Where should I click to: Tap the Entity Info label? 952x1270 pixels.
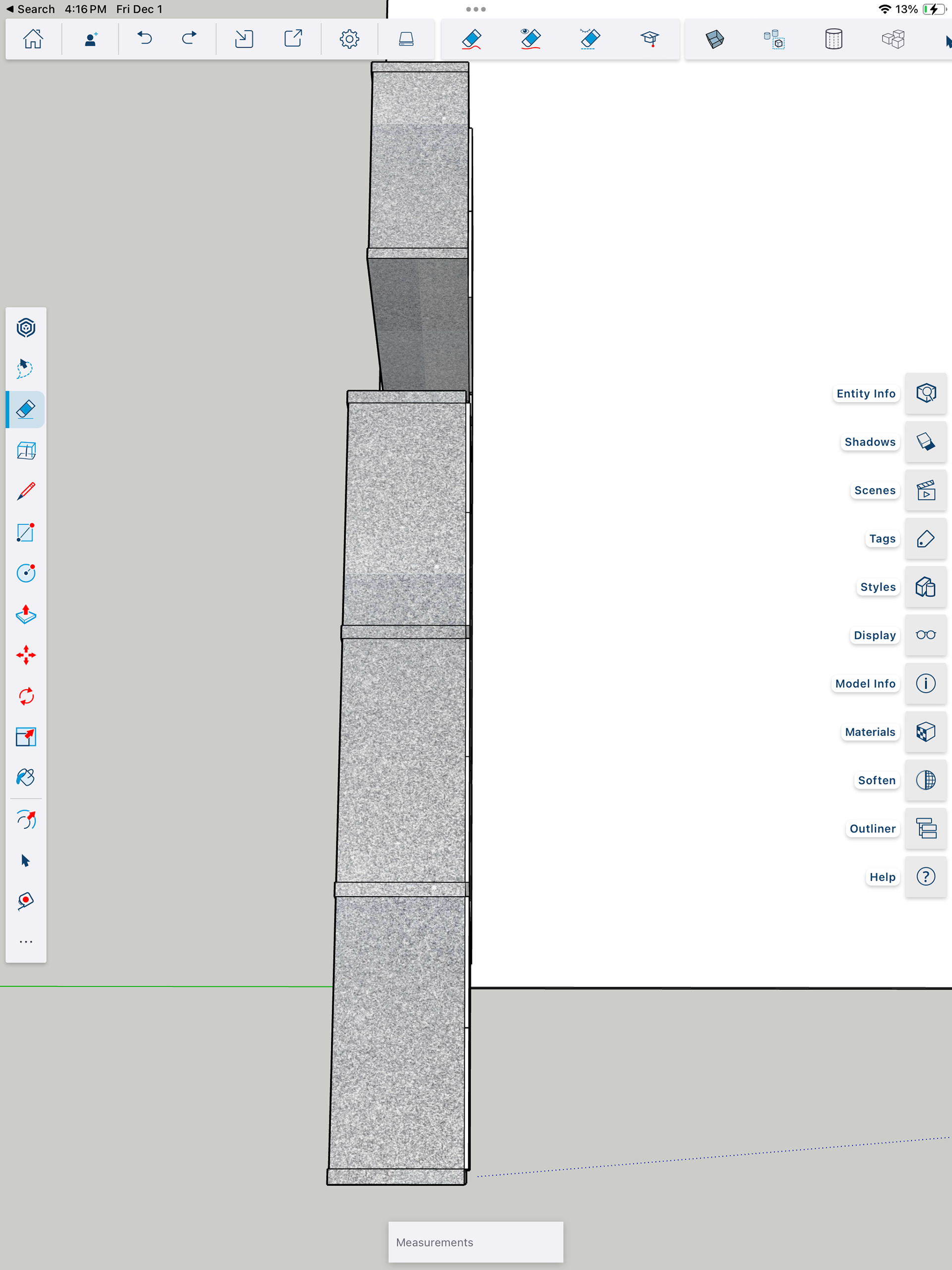coord(865,394)
